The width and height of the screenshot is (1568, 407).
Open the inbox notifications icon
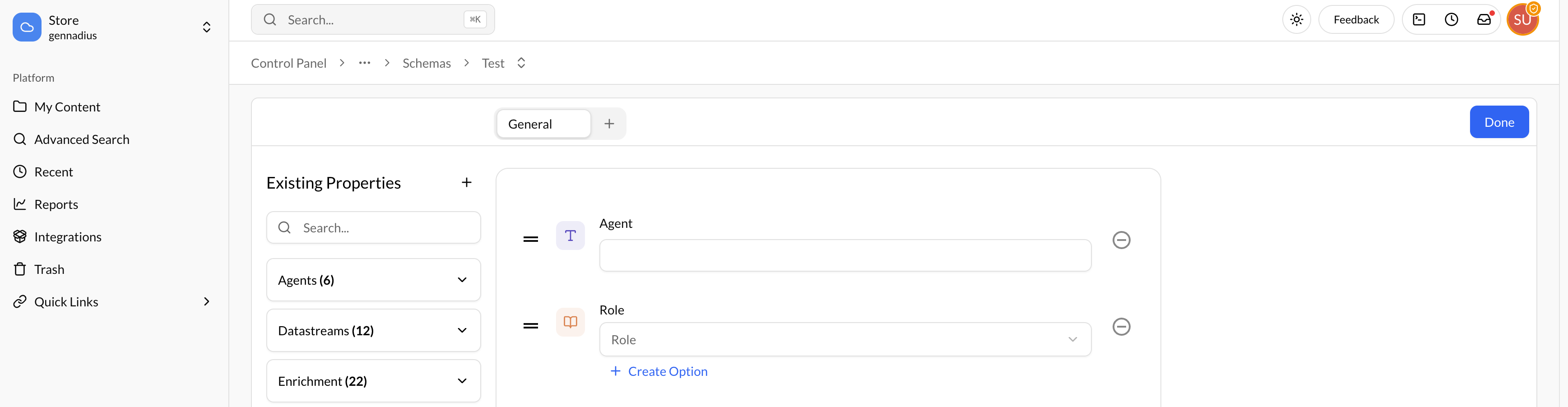[1484, 19]
